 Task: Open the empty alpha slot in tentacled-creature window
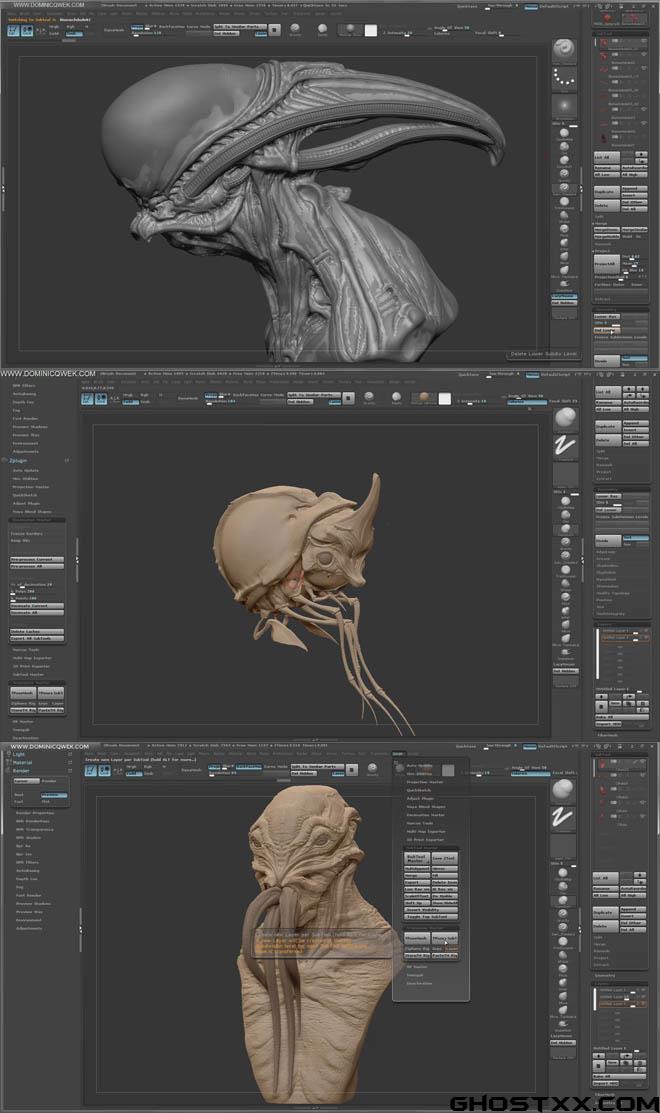tap(565, 845)
